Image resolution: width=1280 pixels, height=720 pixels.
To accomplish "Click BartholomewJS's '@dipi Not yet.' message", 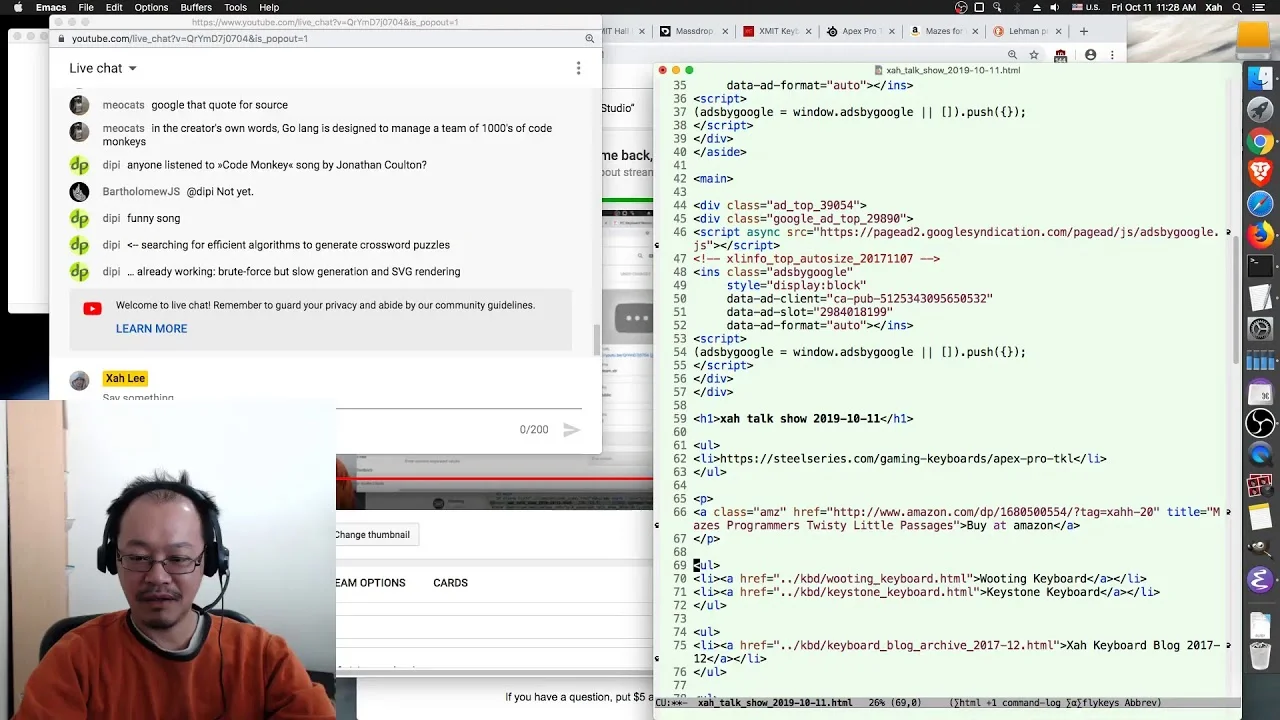I will pyautogui.click(x=220, y=192).
